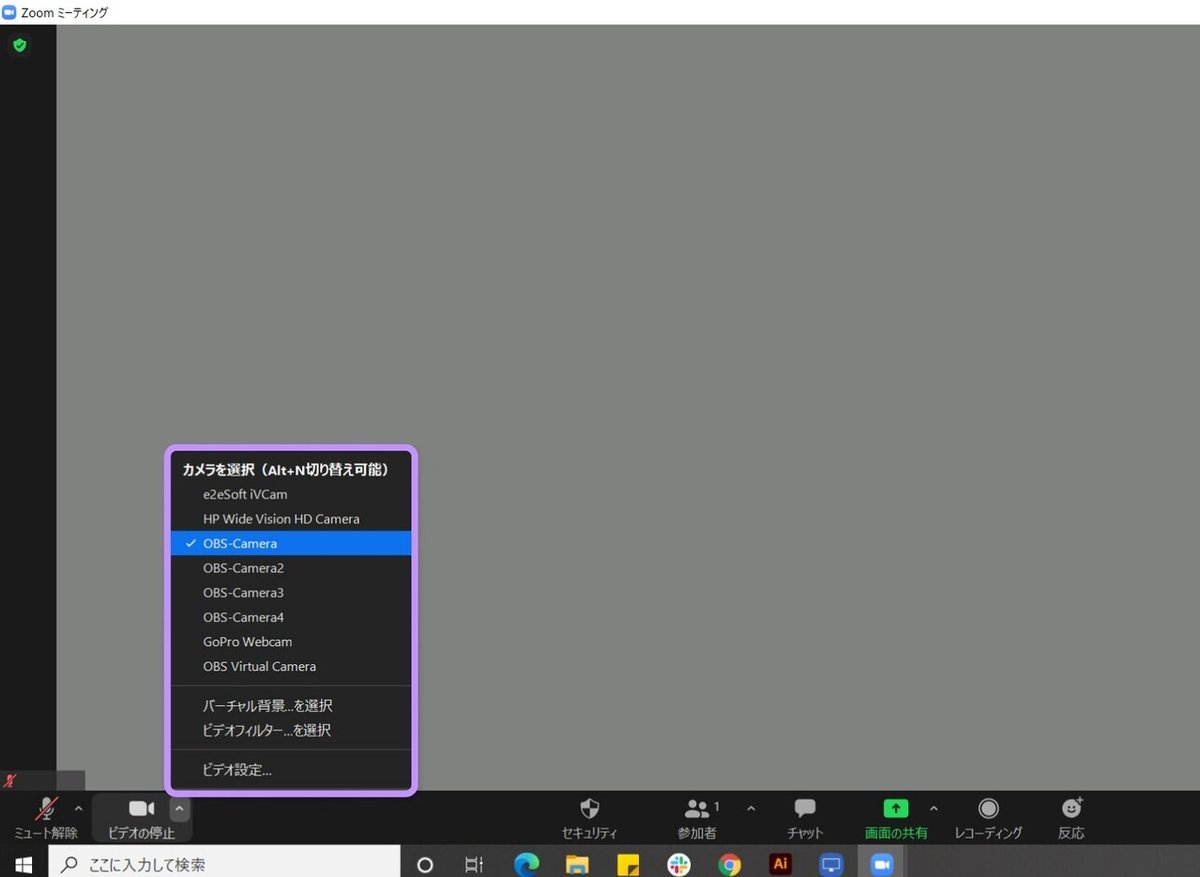The width and height of the screenshot is (1200, 877).
Task: Open the Chat bubble icon
Action: pos(805,808)
